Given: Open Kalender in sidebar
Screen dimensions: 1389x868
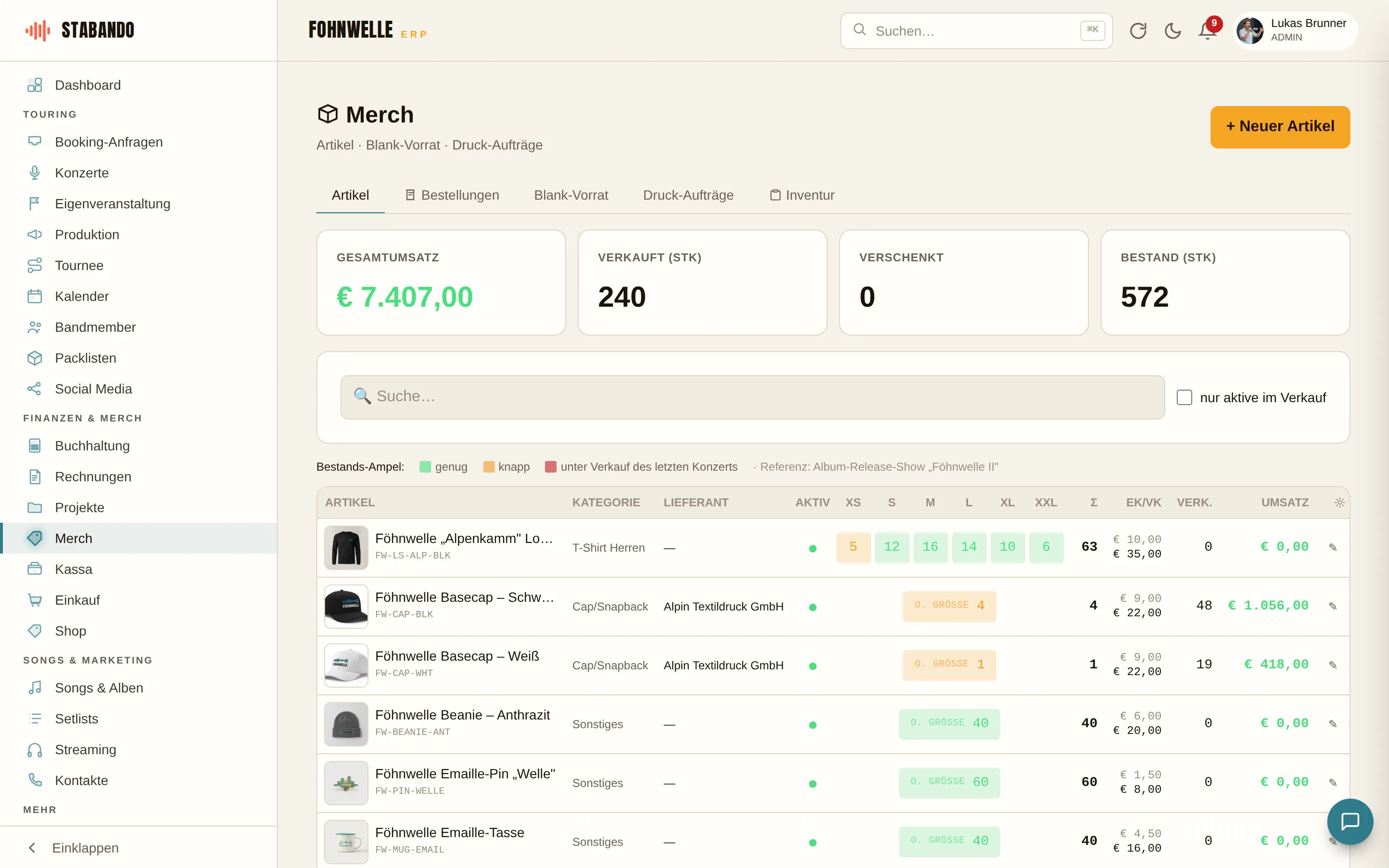Looking at the screenshot, I should pyautogui.click(x=138, y=296).
